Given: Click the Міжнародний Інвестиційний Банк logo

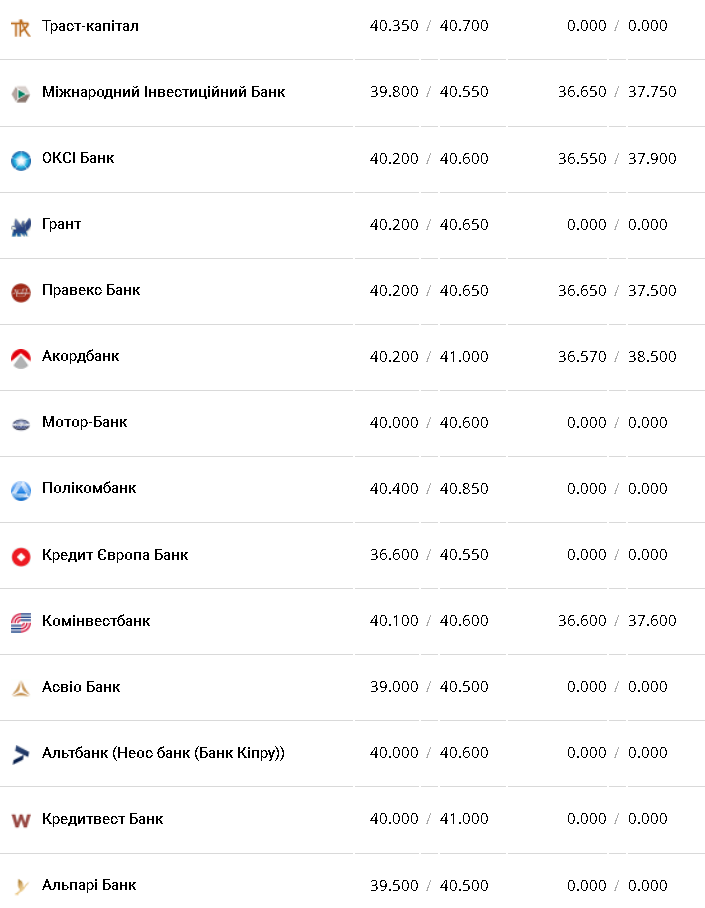Looking at the screenshot, I should click(21, 93).
